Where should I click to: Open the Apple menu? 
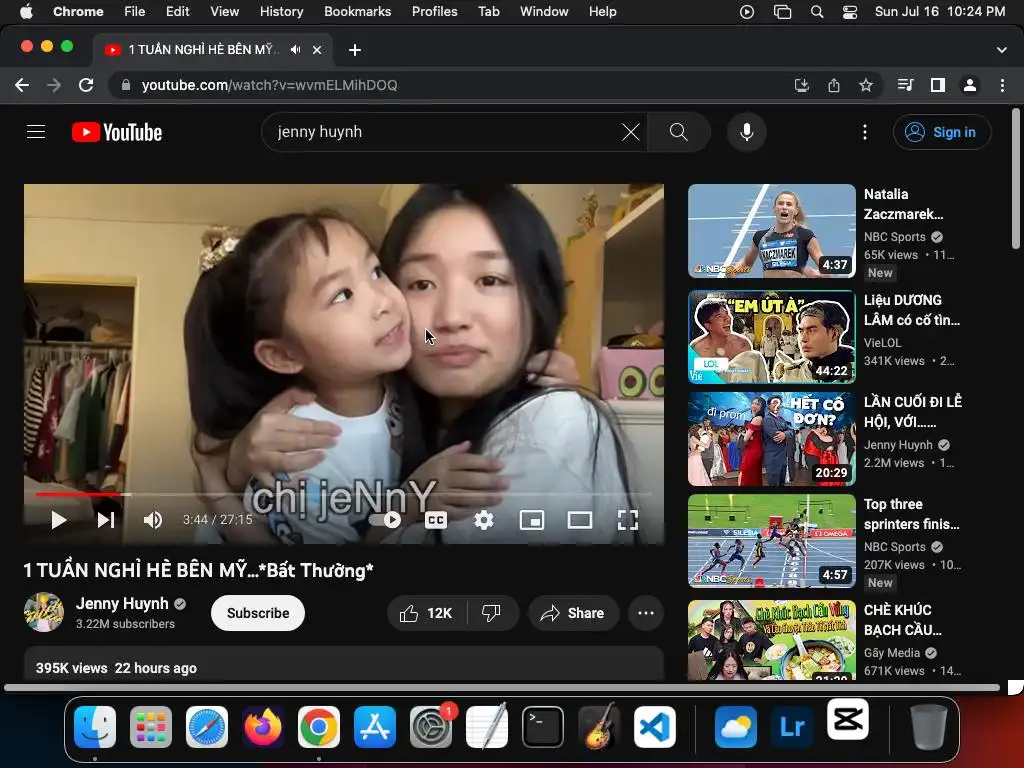click(26, 11)
